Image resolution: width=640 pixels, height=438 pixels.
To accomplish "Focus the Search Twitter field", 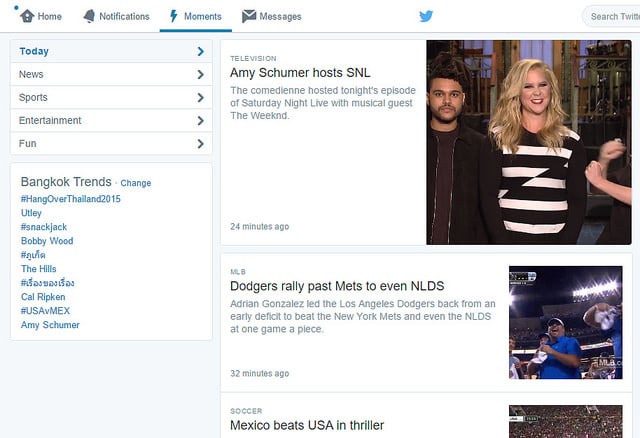I will [611, 16].
